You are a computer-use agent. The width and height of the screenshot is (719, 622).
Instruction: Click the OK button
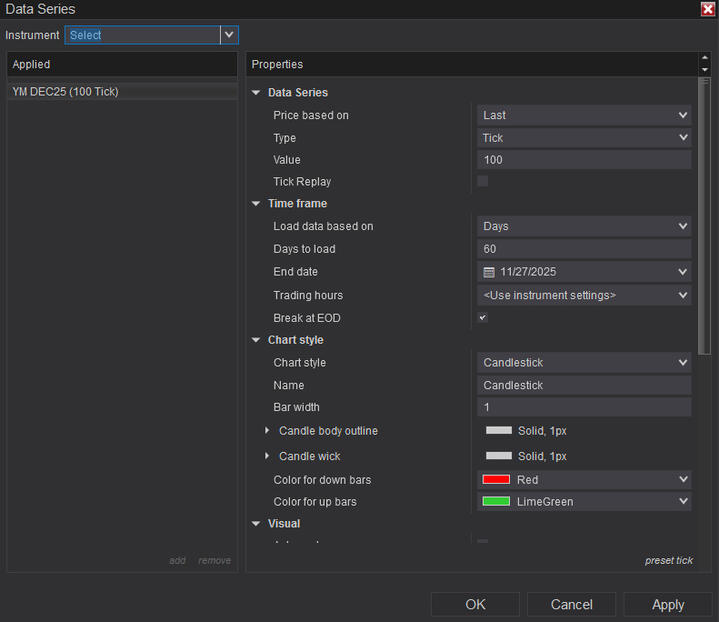click(x=475, y=604)
